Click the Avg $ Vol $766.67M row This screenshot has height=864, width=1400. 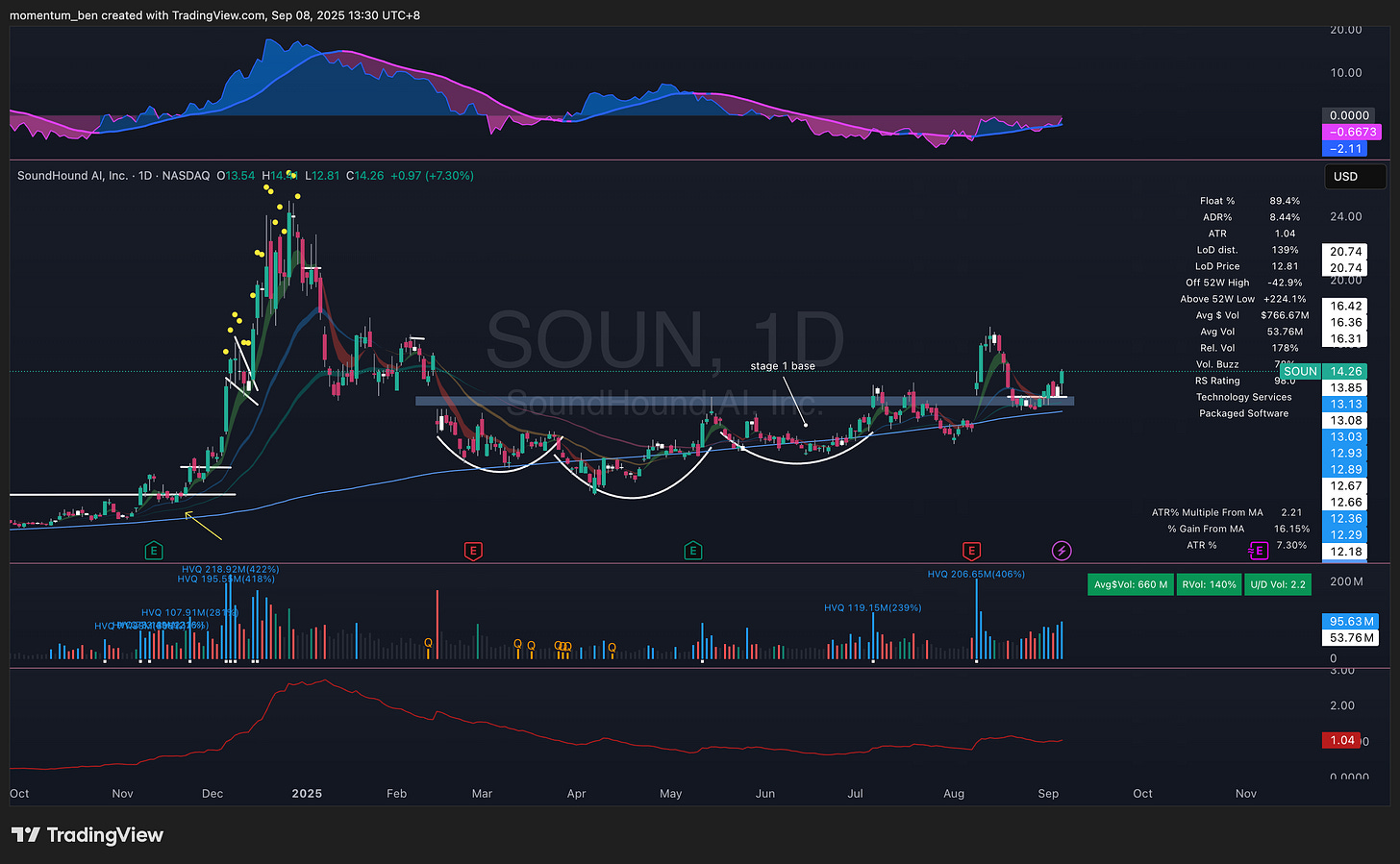pyautogui.click(x=1252, y=315)
